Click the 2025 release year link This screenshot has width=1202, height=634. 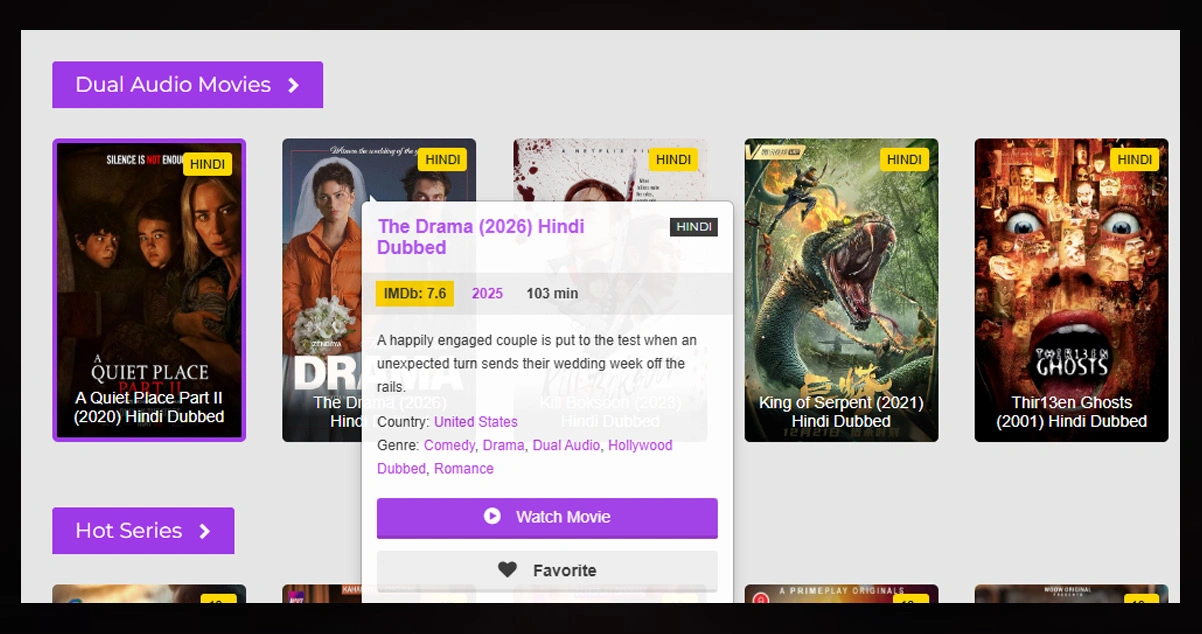tap(487, 293)
